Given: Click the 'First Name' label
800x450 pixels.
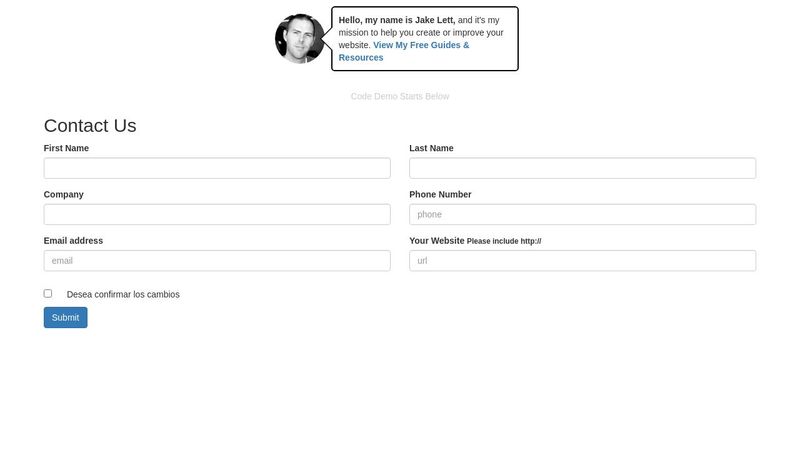Looking at the screenshot, I should tap(66, 148).
